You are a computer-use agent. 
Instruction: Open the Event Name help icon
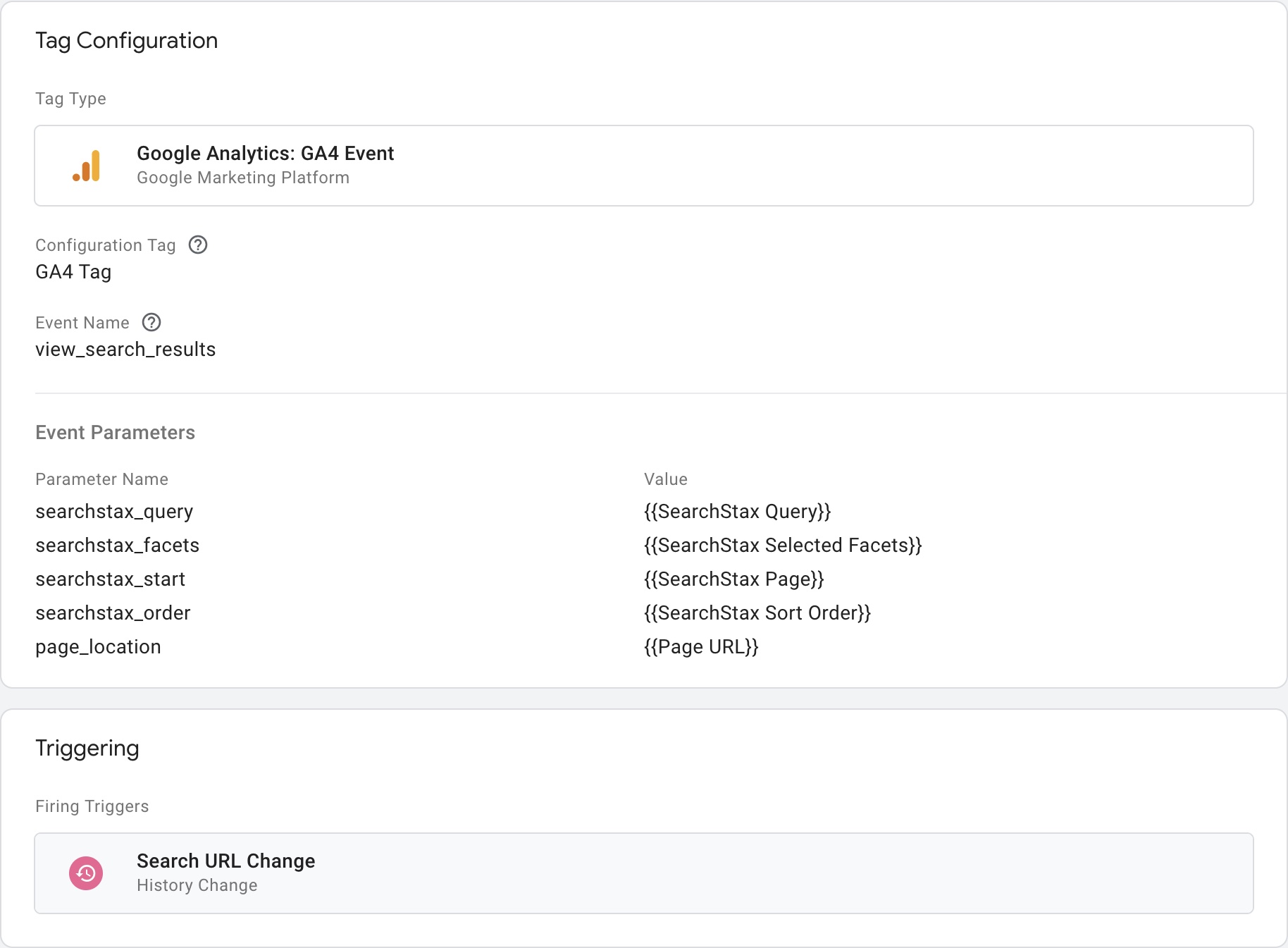(x=151, y=322)
